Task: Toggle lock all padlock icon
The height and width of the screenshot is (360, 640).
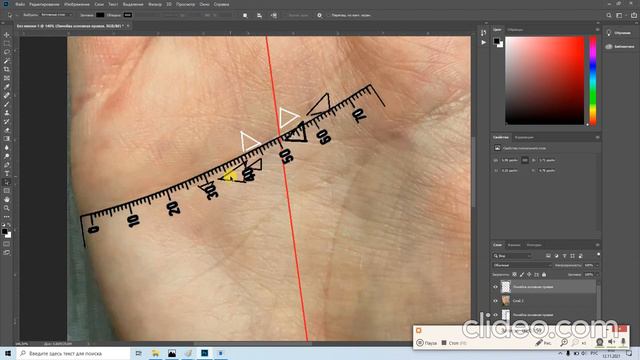Action: 544,275
